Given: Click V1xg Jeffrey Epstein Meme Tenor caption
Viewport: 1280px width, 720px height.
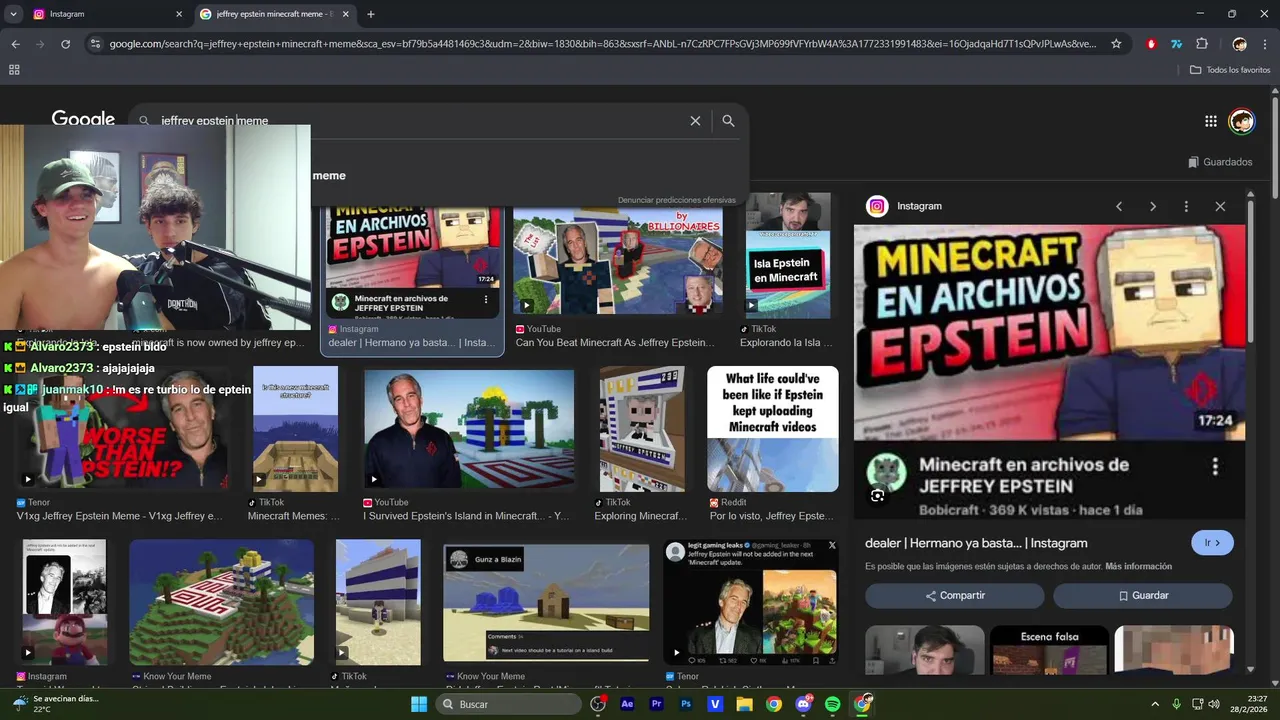Looking at the screenshot, I should pos(120,516).
